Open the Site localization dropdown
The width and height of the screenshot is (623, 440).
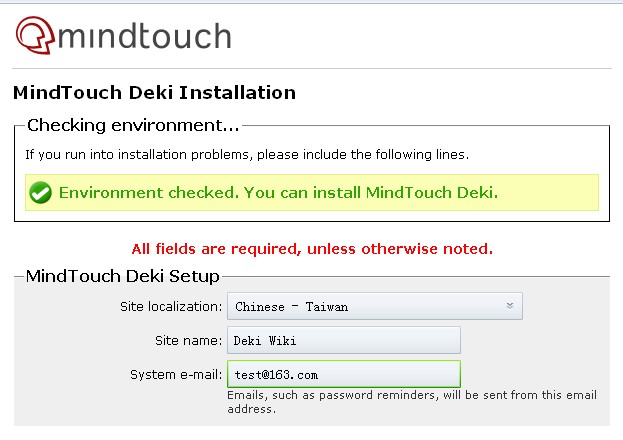point(375,306)
